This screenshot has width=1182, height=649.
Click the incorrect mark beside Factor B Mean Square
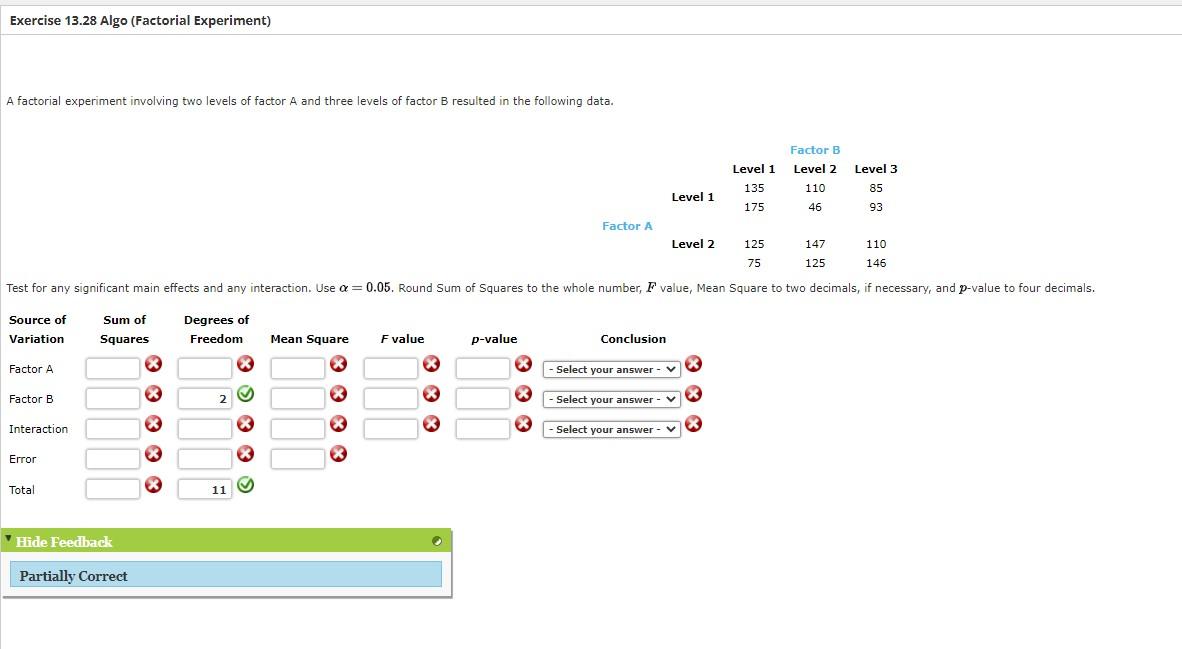point(338,393)
